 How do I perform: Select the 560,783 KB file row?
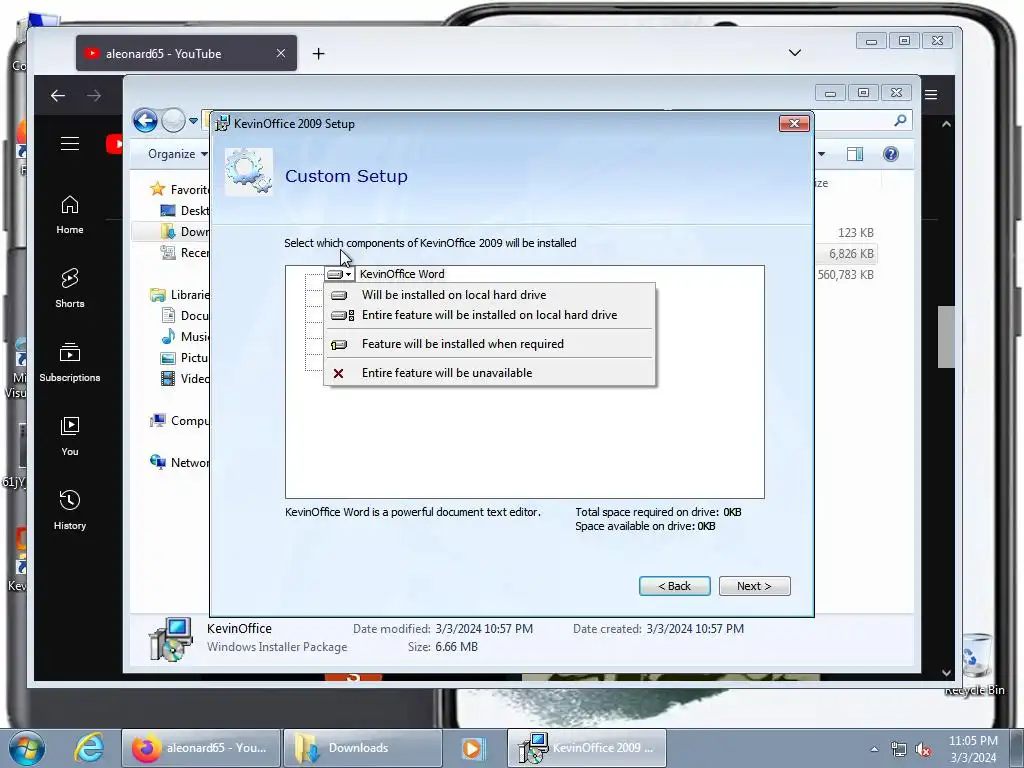845,275
